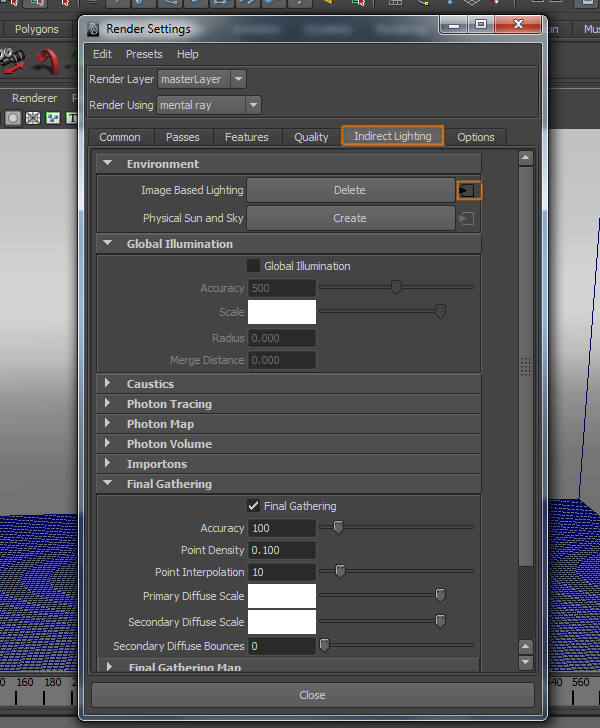Image resolution: width=600 pixels, height=728 pixels.
Task: Click the Primary Diffuse Scale white swatch
Action: pyautogui.click(x=282, y=596)
